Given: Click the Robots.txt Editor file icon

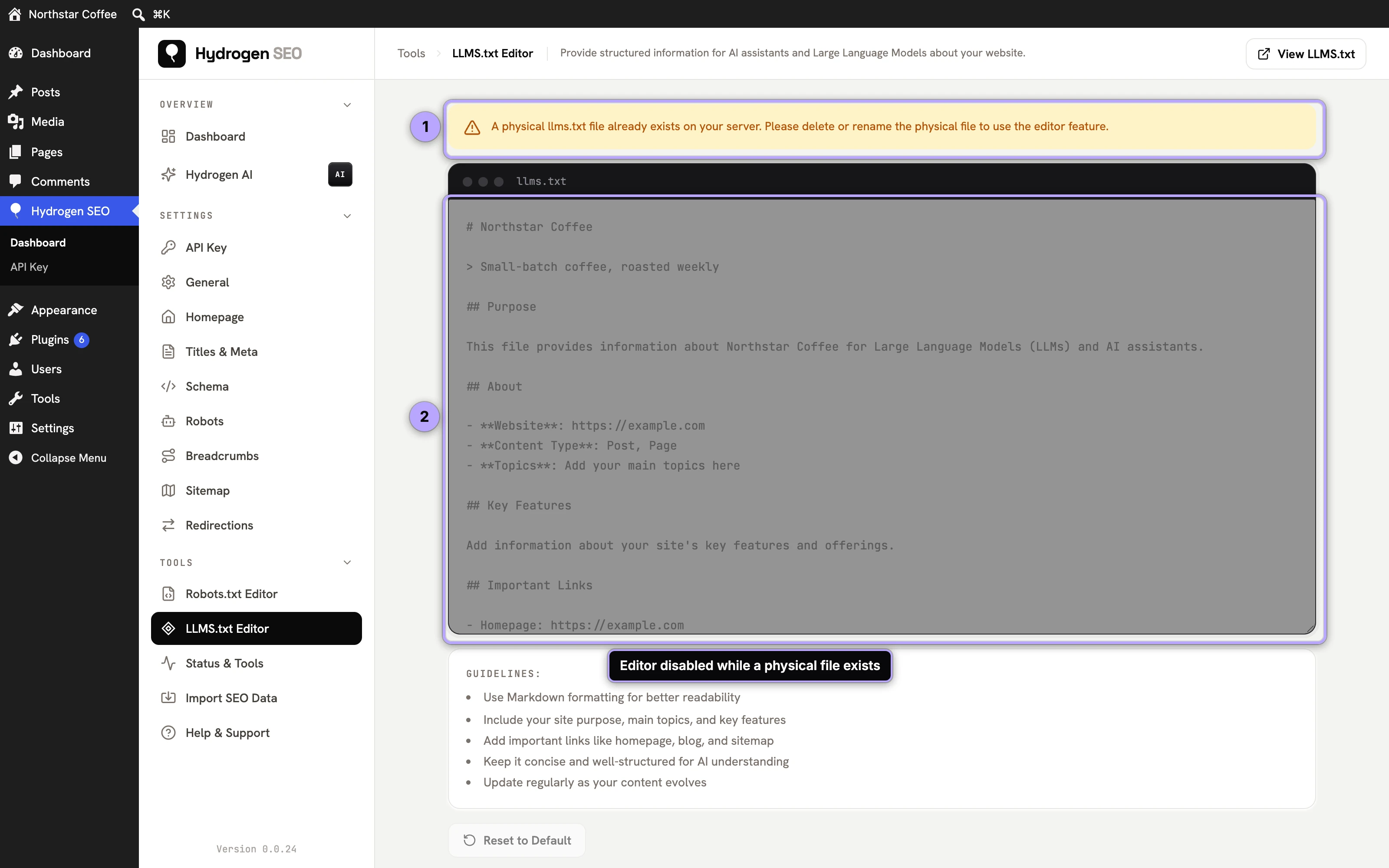Looking at the screenshot, I should (168, 594).
